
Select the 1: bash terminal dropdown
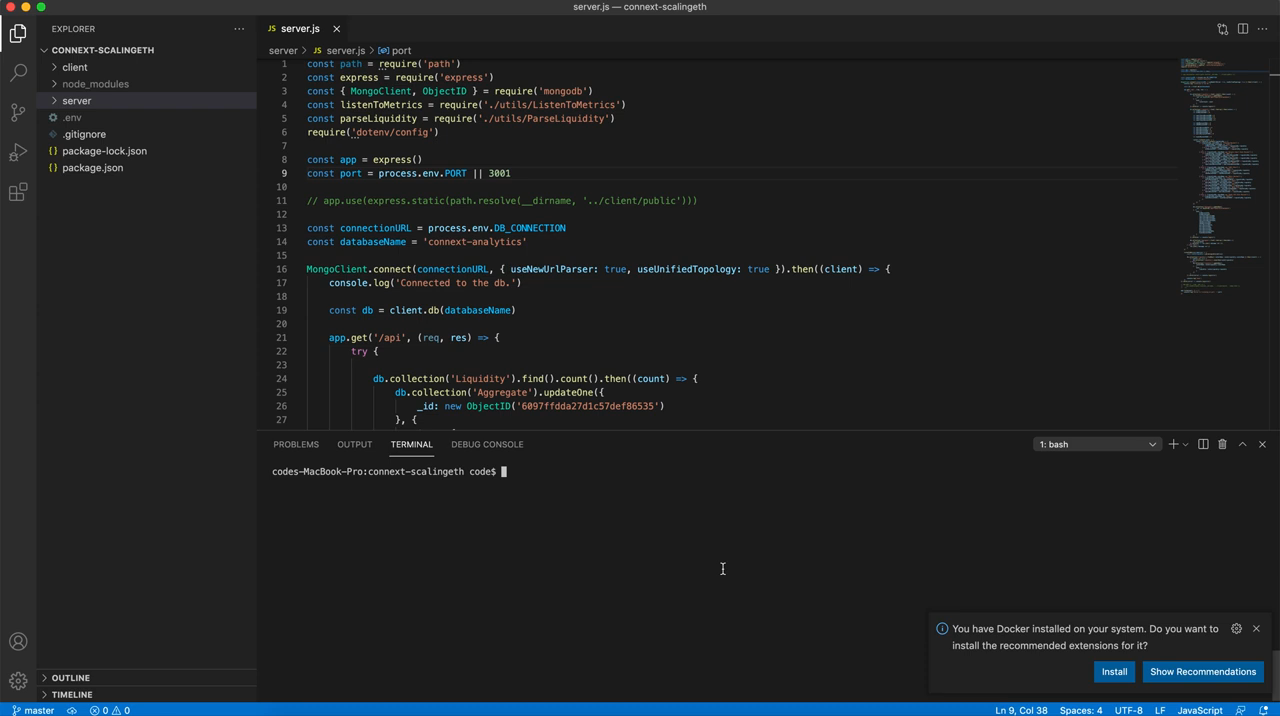(1097, 444)
